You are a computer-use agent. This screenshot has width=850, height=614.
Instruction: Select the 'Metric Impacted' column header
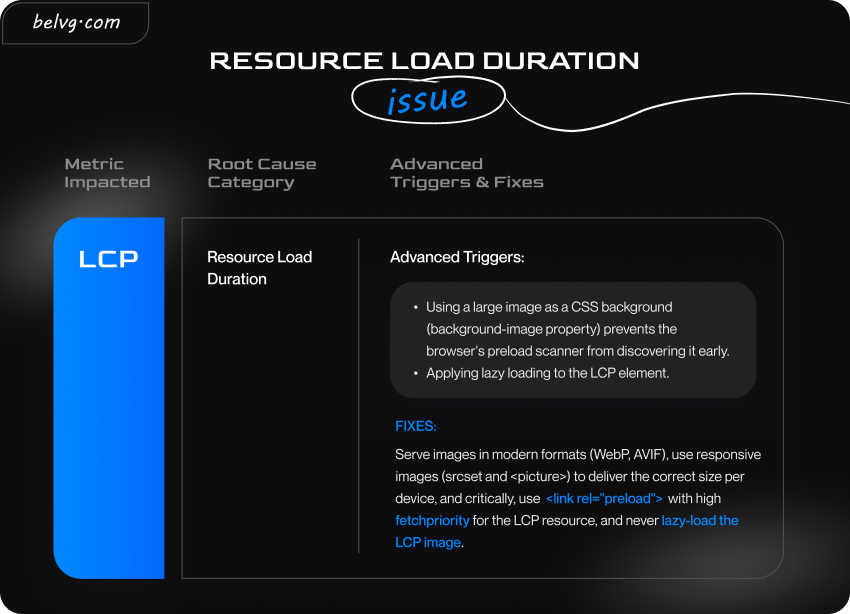107,173
